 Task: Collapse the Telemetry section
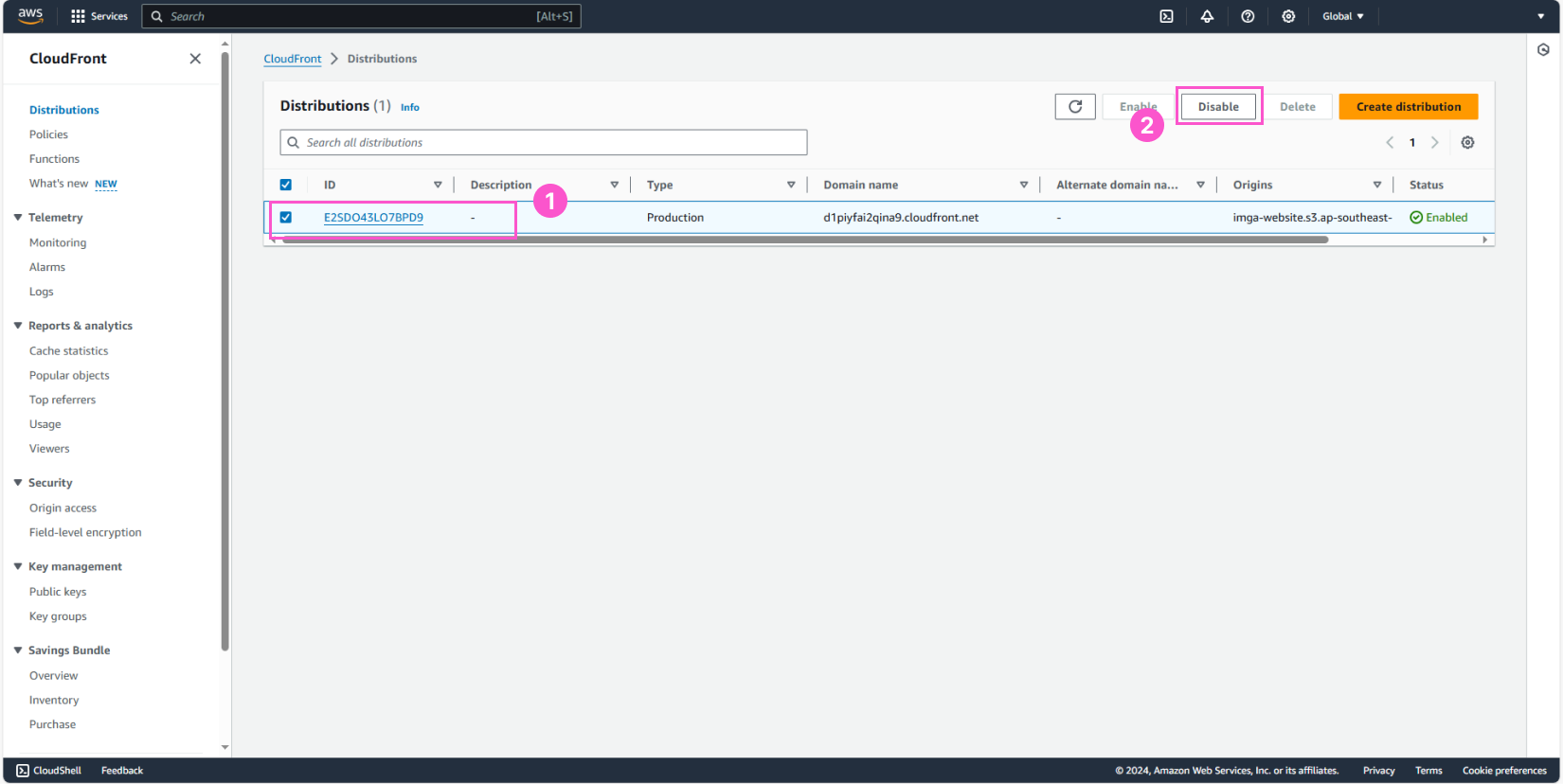18,218
